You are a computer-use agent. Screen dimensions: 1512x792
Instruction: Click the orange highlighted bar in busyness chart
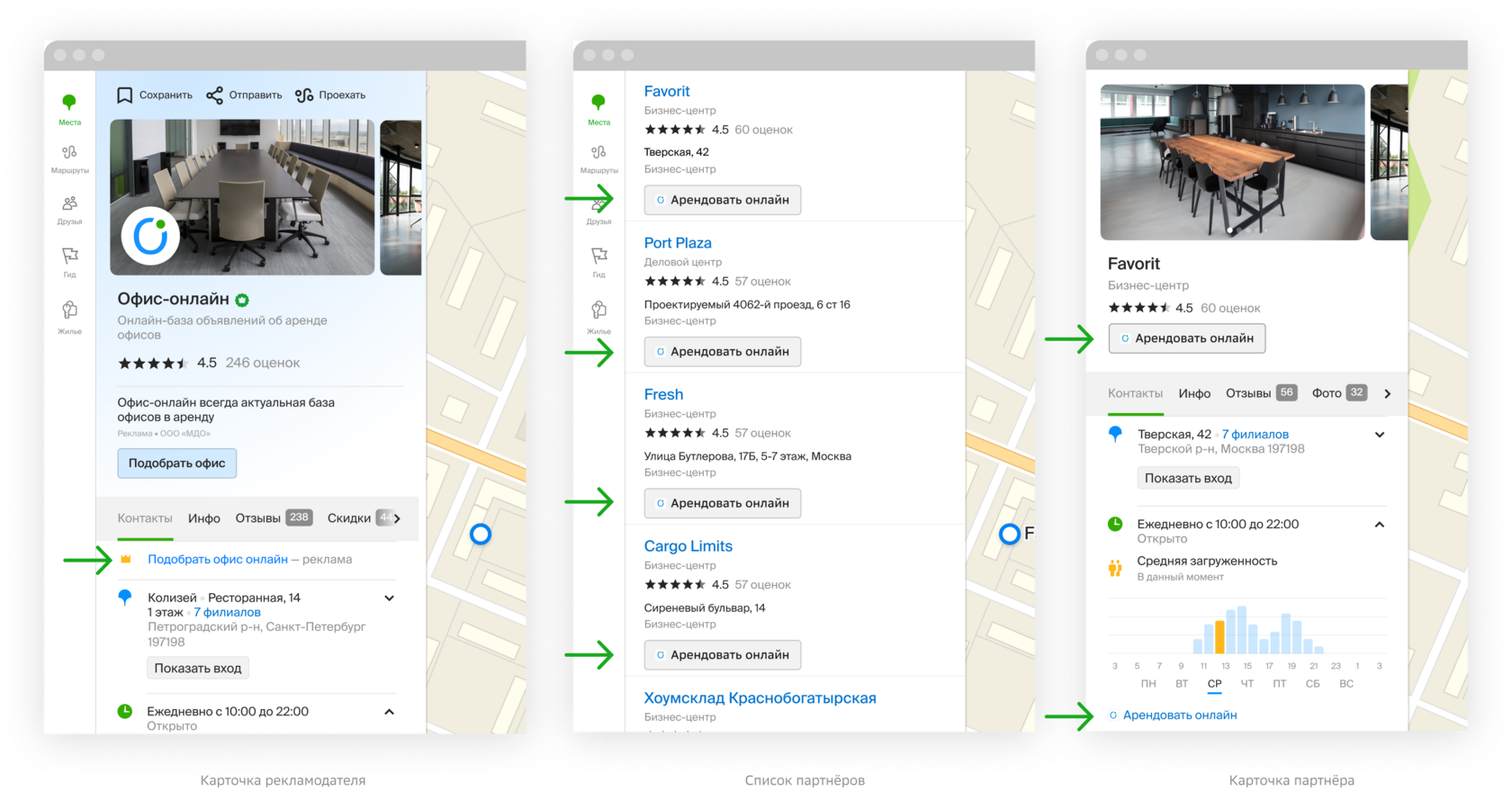1219,636
